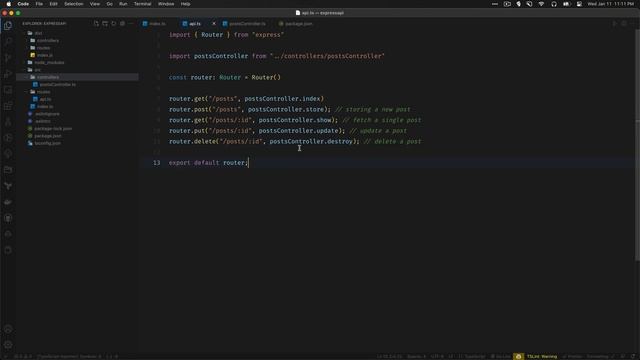This screenshot has height=360, width=640.
Task: Open package-lock.json in the Explorer
Action: point(78,129)
